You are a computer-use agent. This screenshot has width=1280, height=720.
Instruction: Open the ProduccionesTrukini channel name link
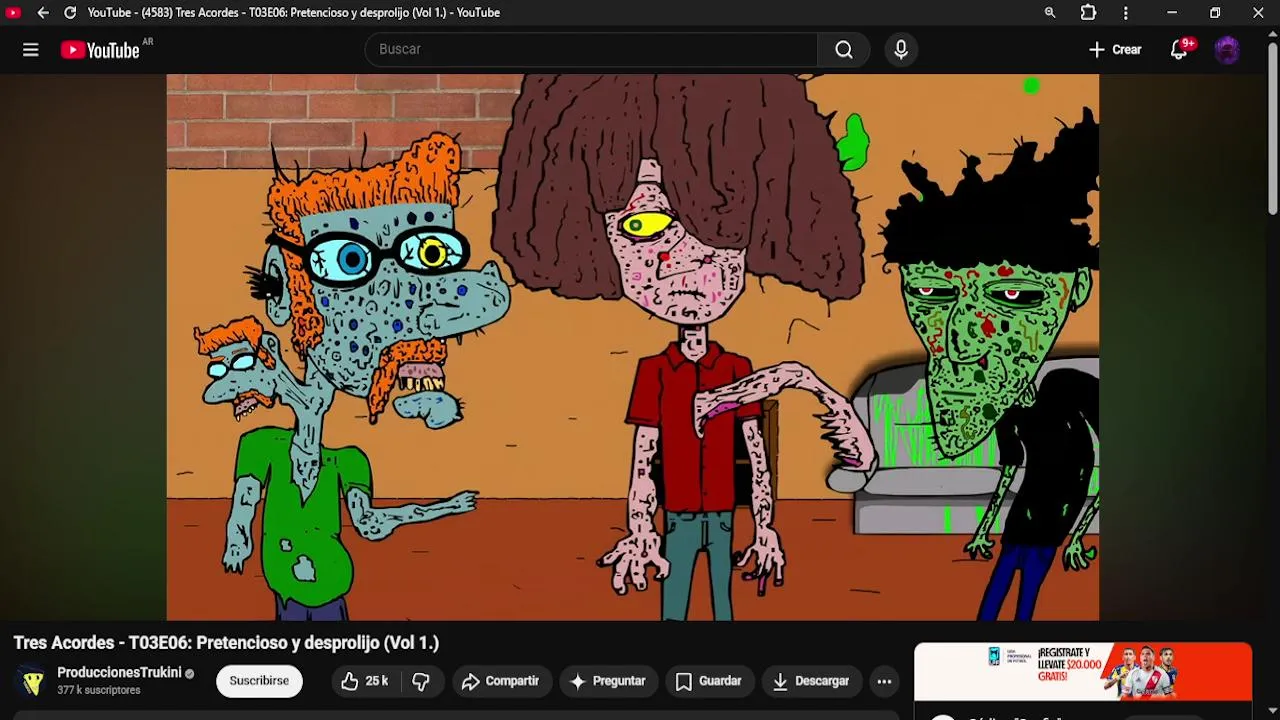pos(119,673)
